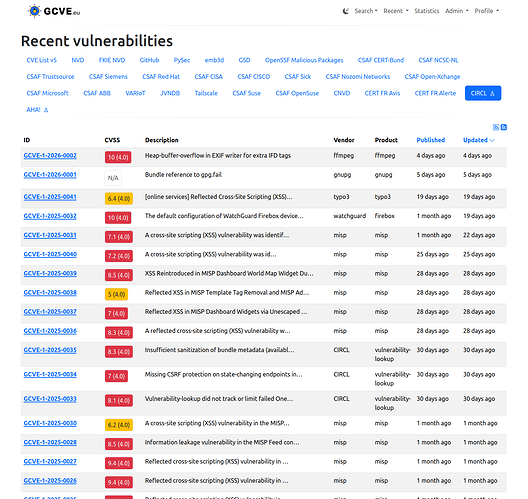This screenshot has height=499, width=528.
Task: Open vulnerability GCVE-1-2025-0039
Action: tap(50, 274)
